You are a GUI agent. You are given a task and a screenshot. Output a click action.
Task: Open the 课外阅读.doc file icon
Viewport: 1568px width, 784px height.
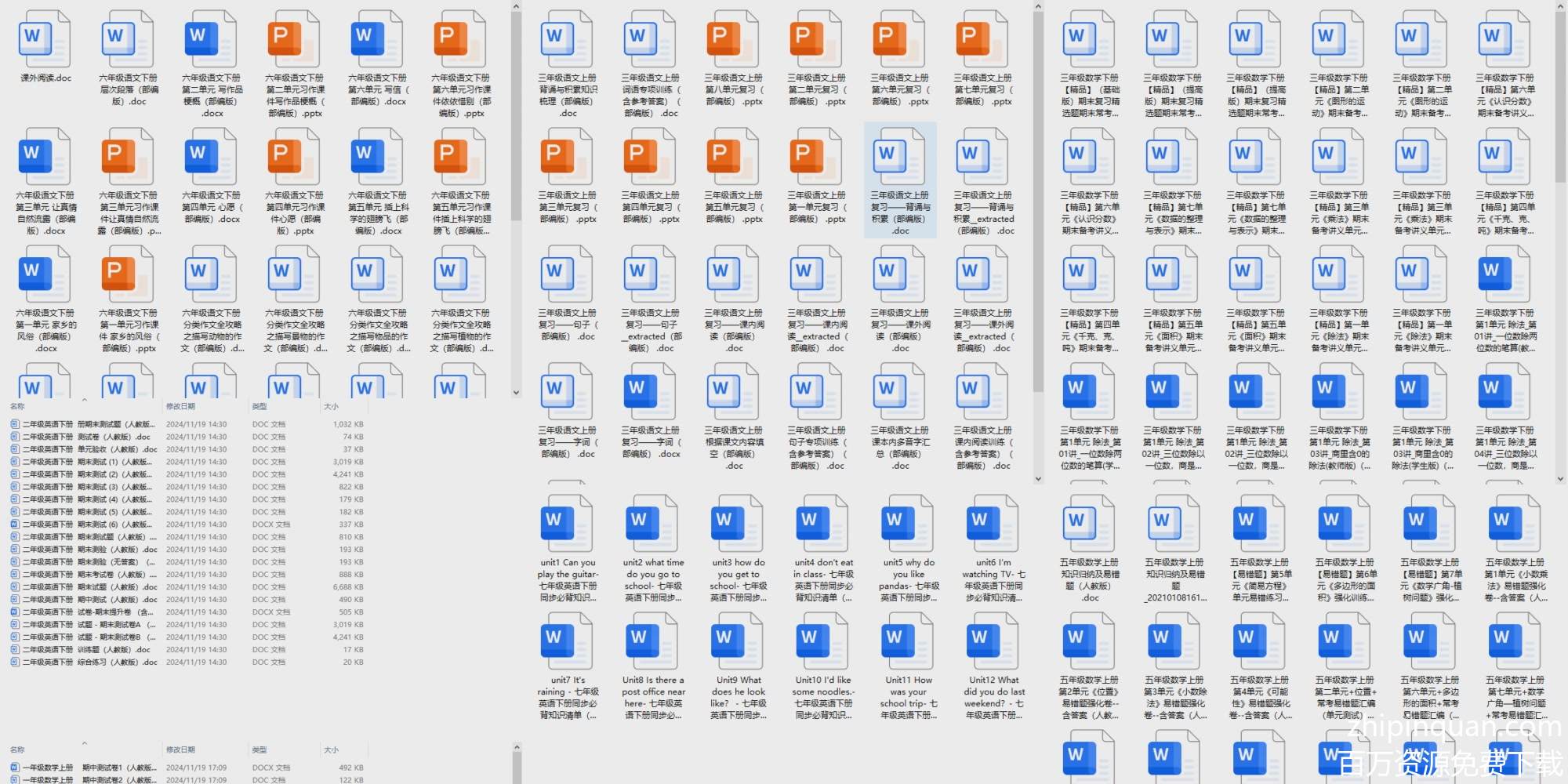(x=45, y=38)
